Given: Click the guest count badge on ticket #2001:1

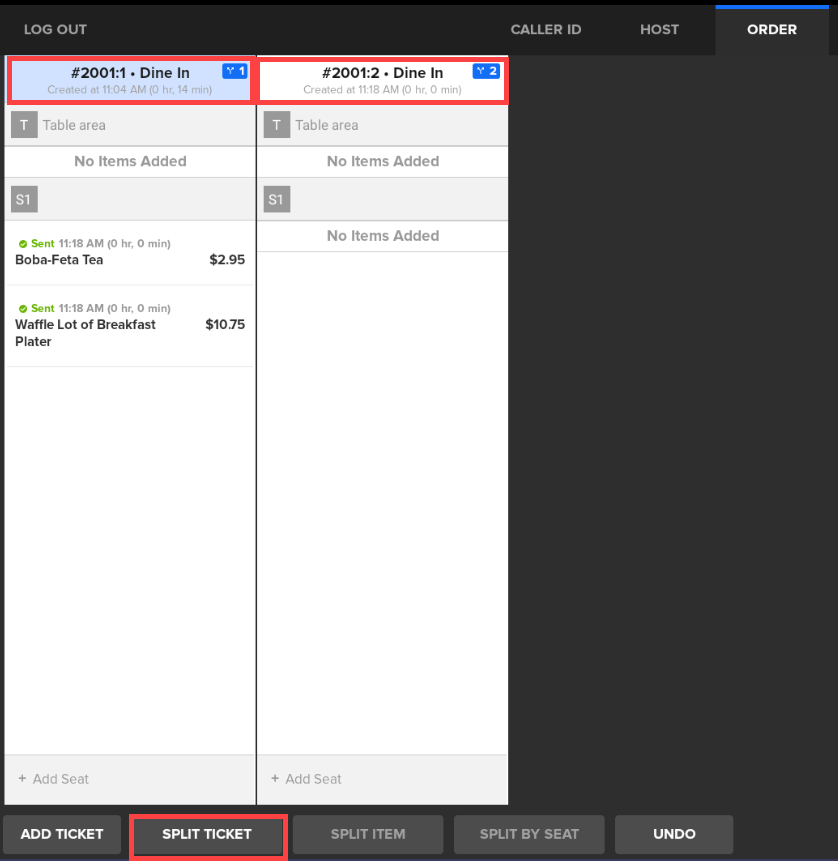Looking at the screenshot, I should (235, 71).
